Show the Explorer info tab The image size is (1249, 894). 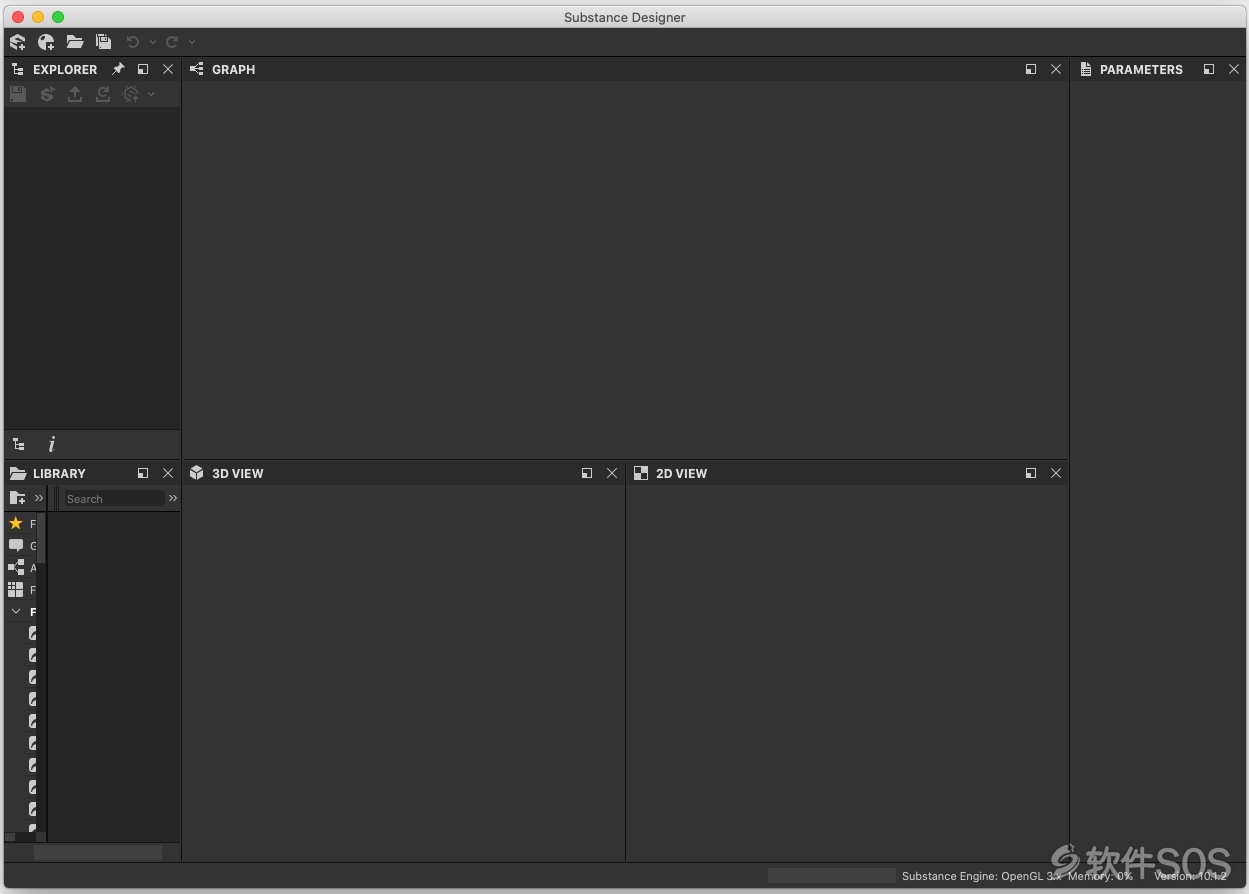tap(52, 445)
